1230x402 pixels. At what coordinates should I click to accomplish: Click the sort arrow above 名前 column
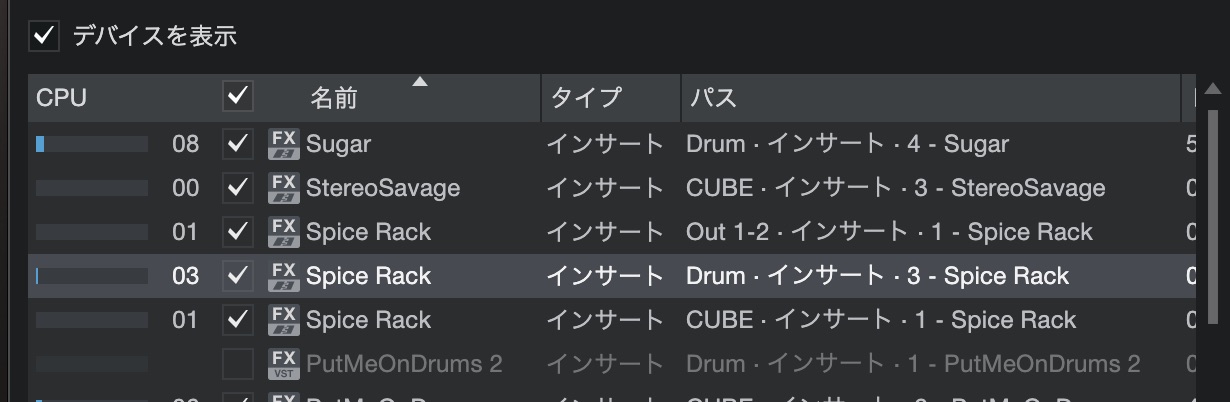click(x=420, y=82)
